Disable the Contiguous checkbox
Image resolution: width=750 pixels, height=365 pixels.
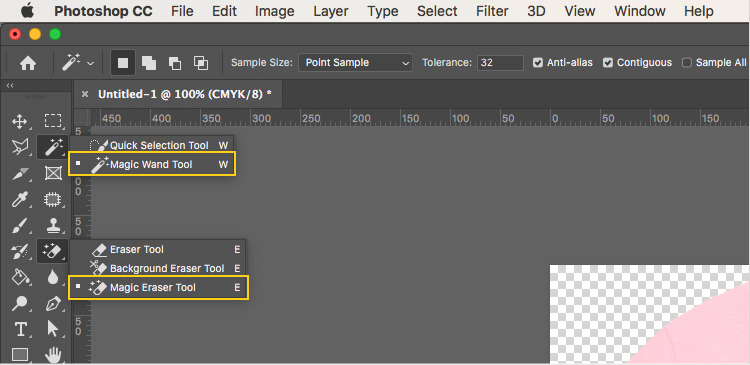[607, 63]
